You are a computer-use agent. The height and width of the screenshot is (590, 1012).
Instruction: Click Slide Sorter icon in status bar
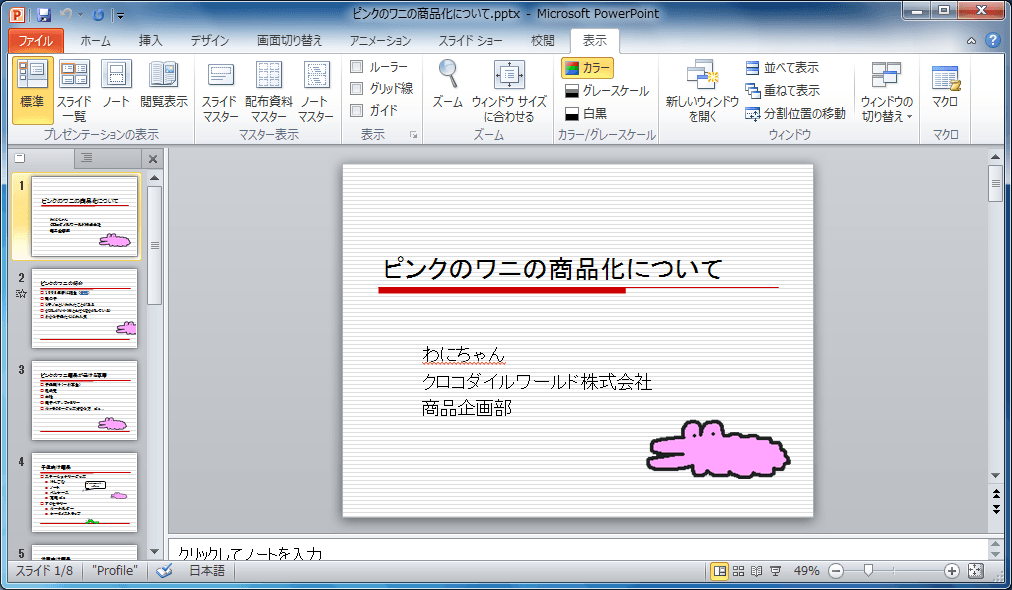click(738, 571)
